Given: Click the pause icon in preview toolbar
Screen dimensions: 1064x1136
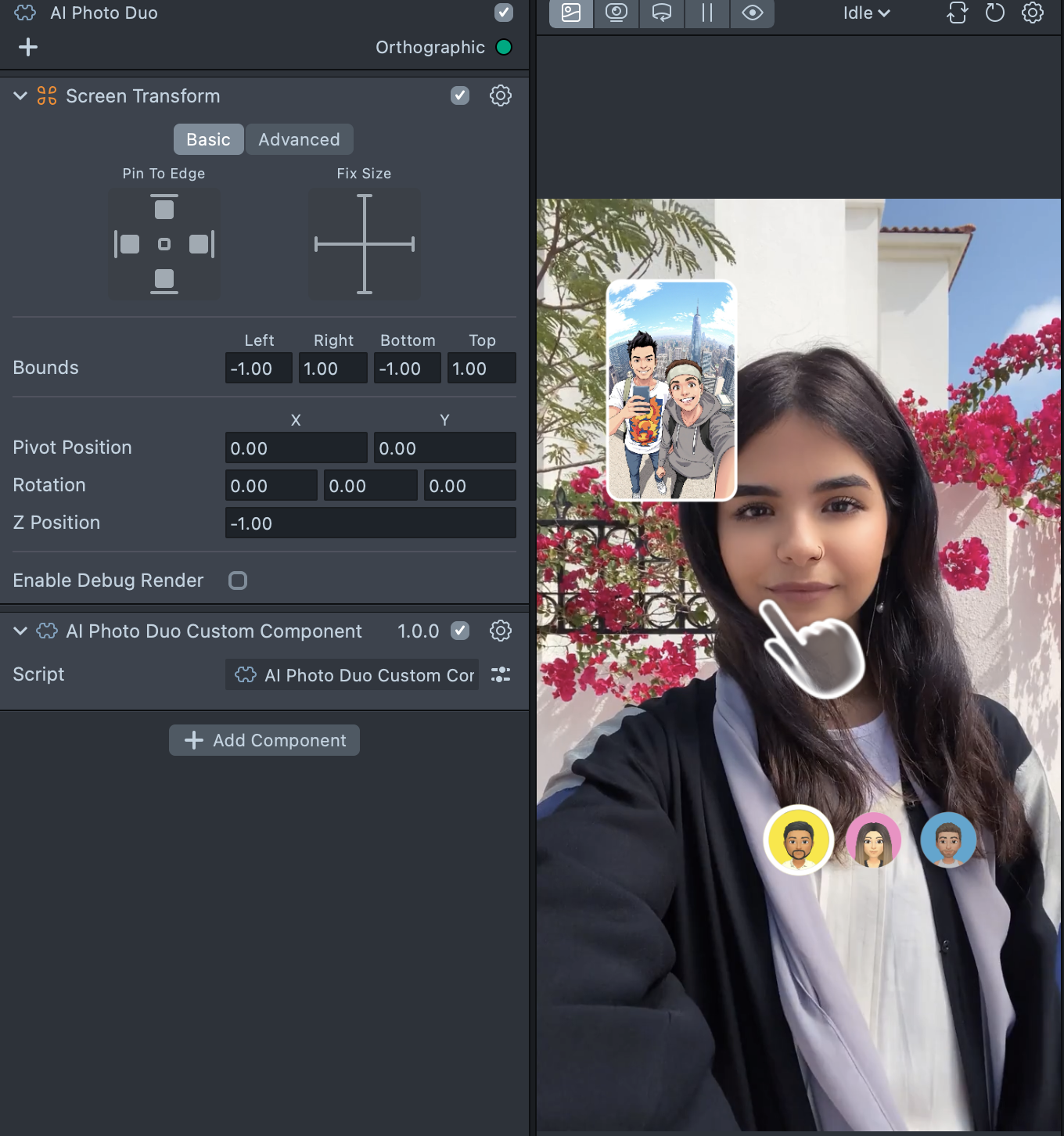Looking at the screenshot, I should point(707,13).
